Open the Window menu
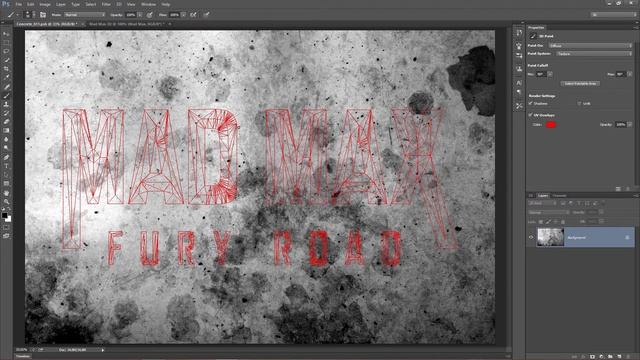Viewport: 640px width, 360px height. [148, 4]
